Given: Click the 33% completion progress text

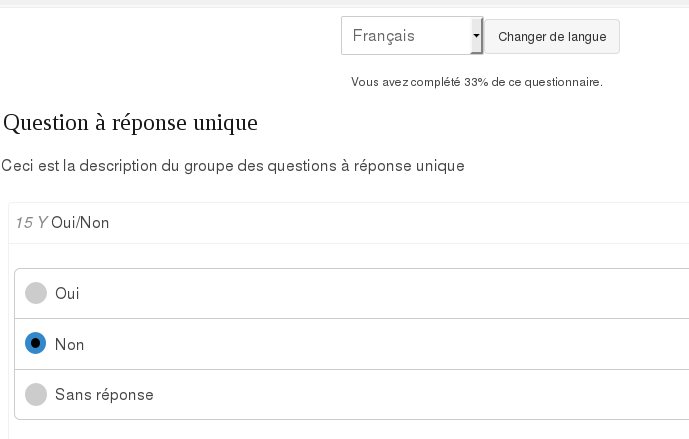Looking at the screenshot, I should coord(477,82).
